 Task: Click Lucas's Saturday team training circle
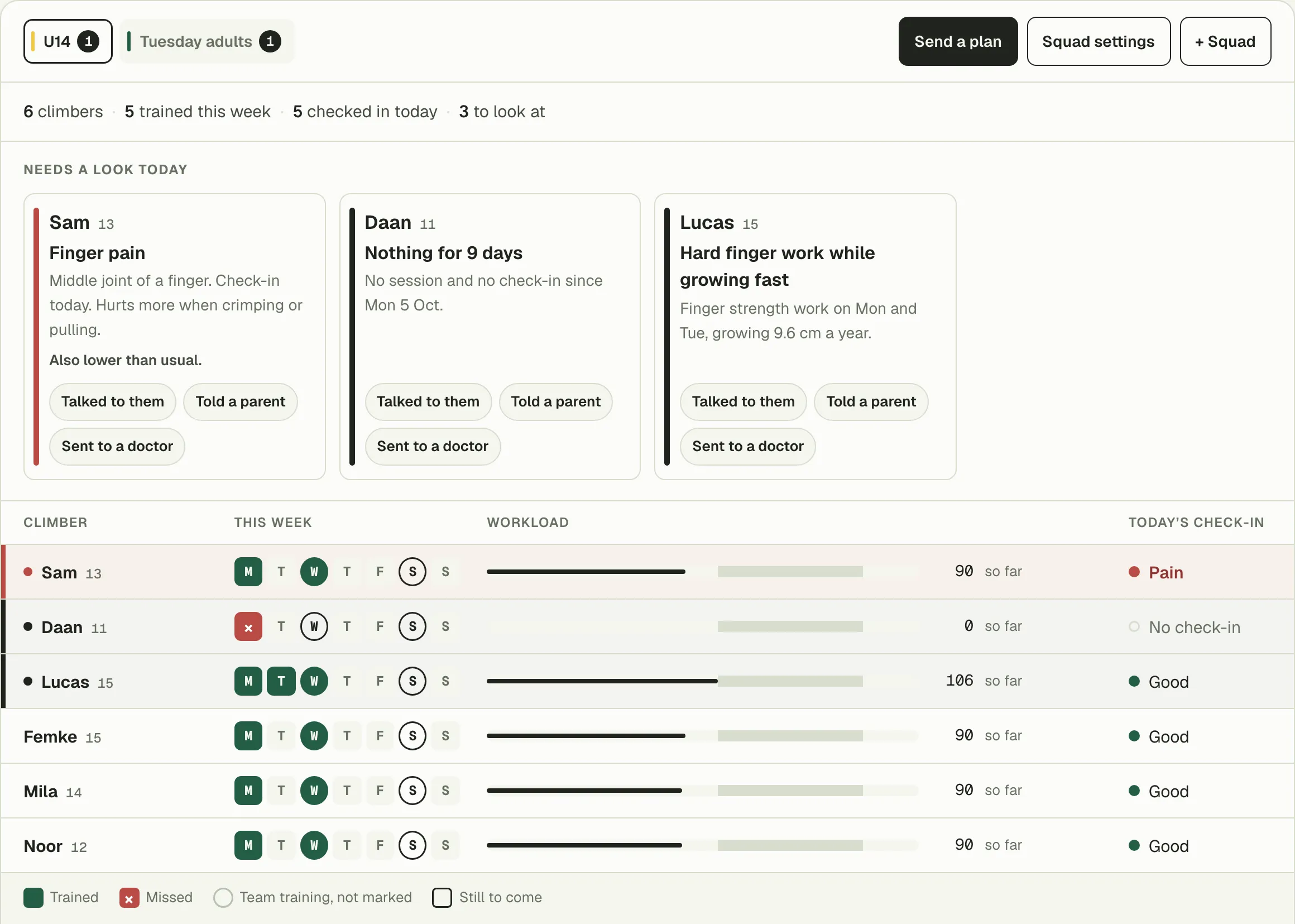413,681
